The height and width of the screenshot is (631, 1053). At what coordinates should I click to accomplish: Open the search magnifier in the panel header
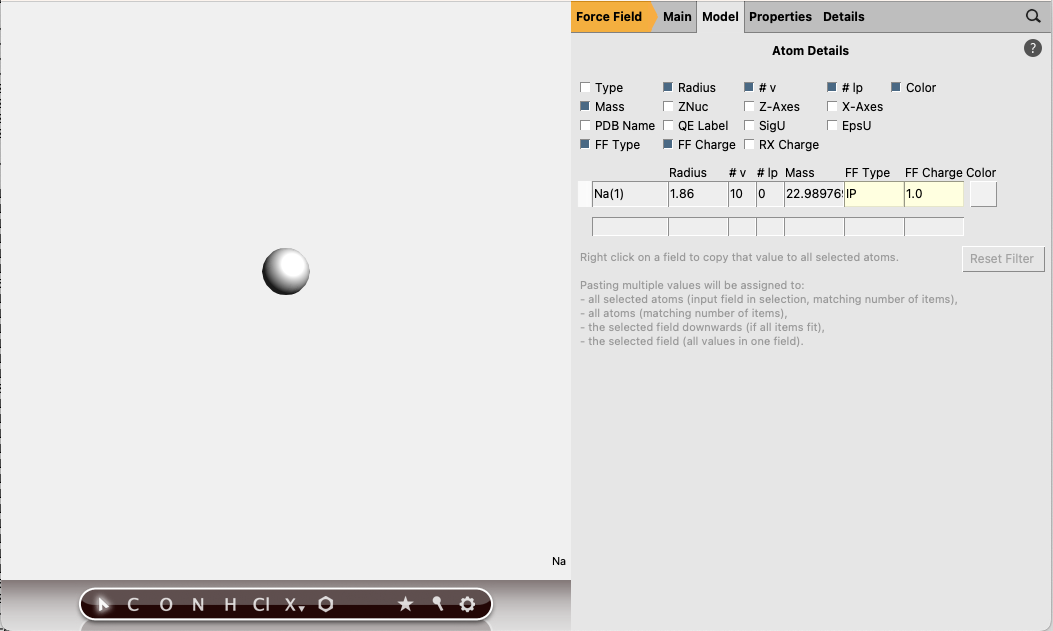(x=1035, y=16)
